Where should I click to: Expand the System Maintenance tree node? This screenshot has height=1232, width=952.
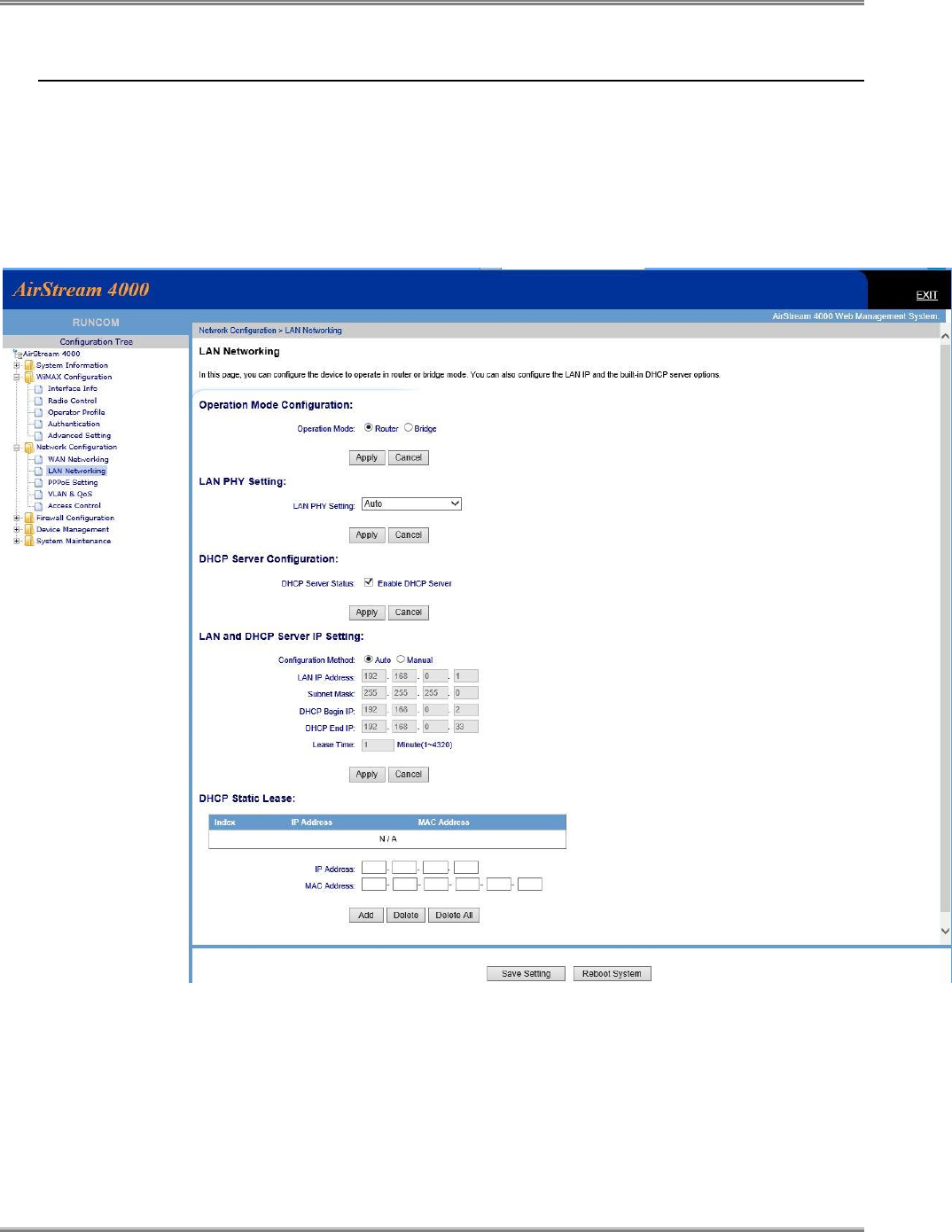coord(17,541)
